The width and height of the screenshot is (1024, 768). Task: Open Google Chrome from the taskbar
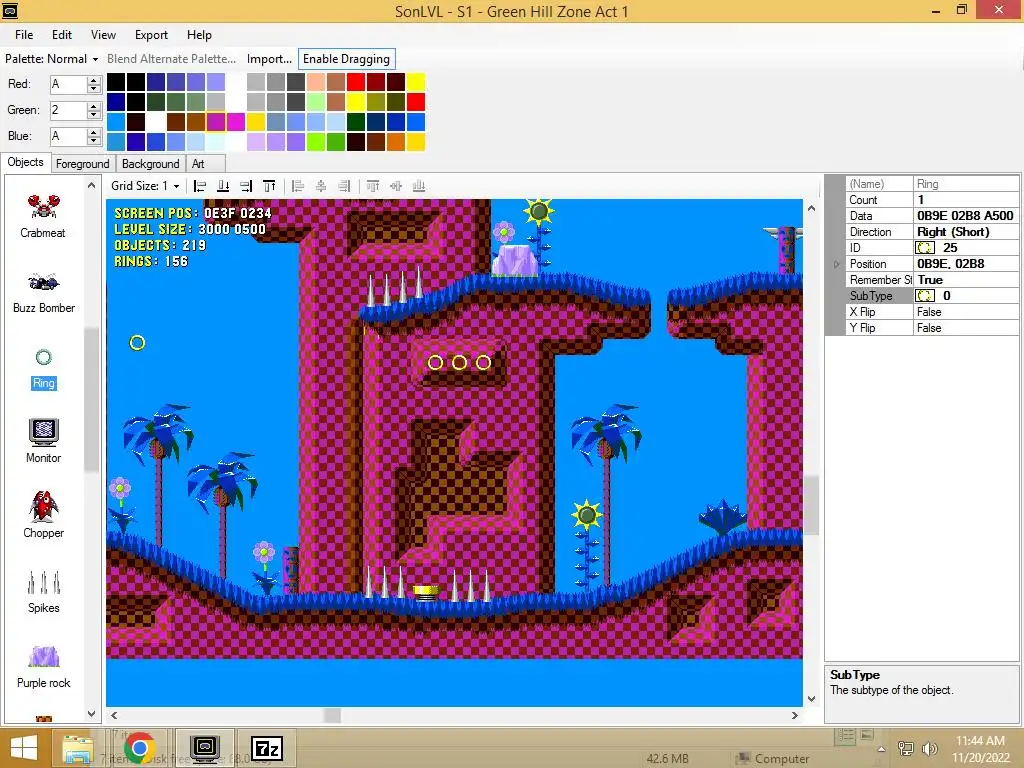point(139,748)
